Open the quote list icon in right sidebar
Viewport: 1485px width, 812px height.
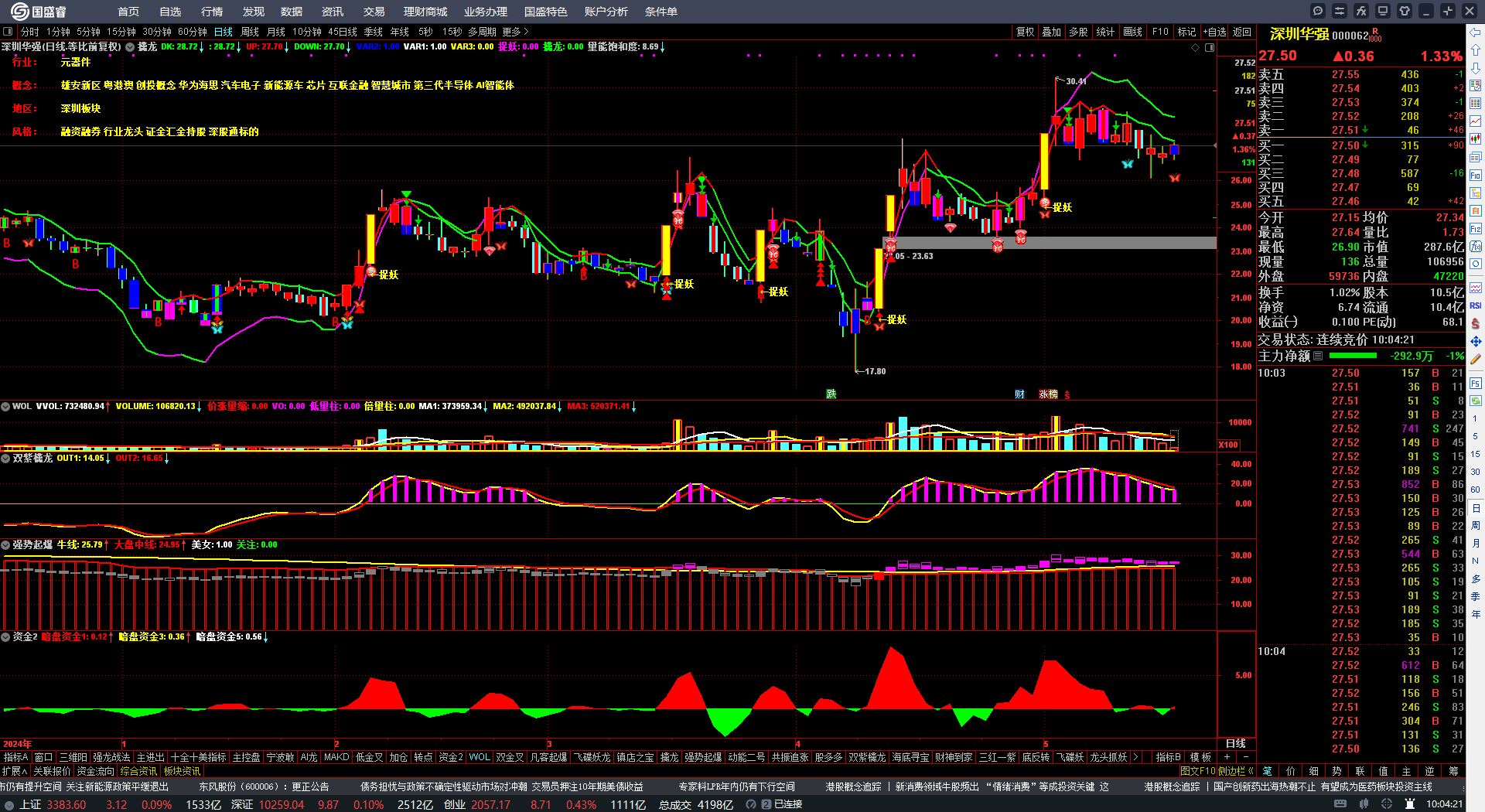[x=1476, y=86]
